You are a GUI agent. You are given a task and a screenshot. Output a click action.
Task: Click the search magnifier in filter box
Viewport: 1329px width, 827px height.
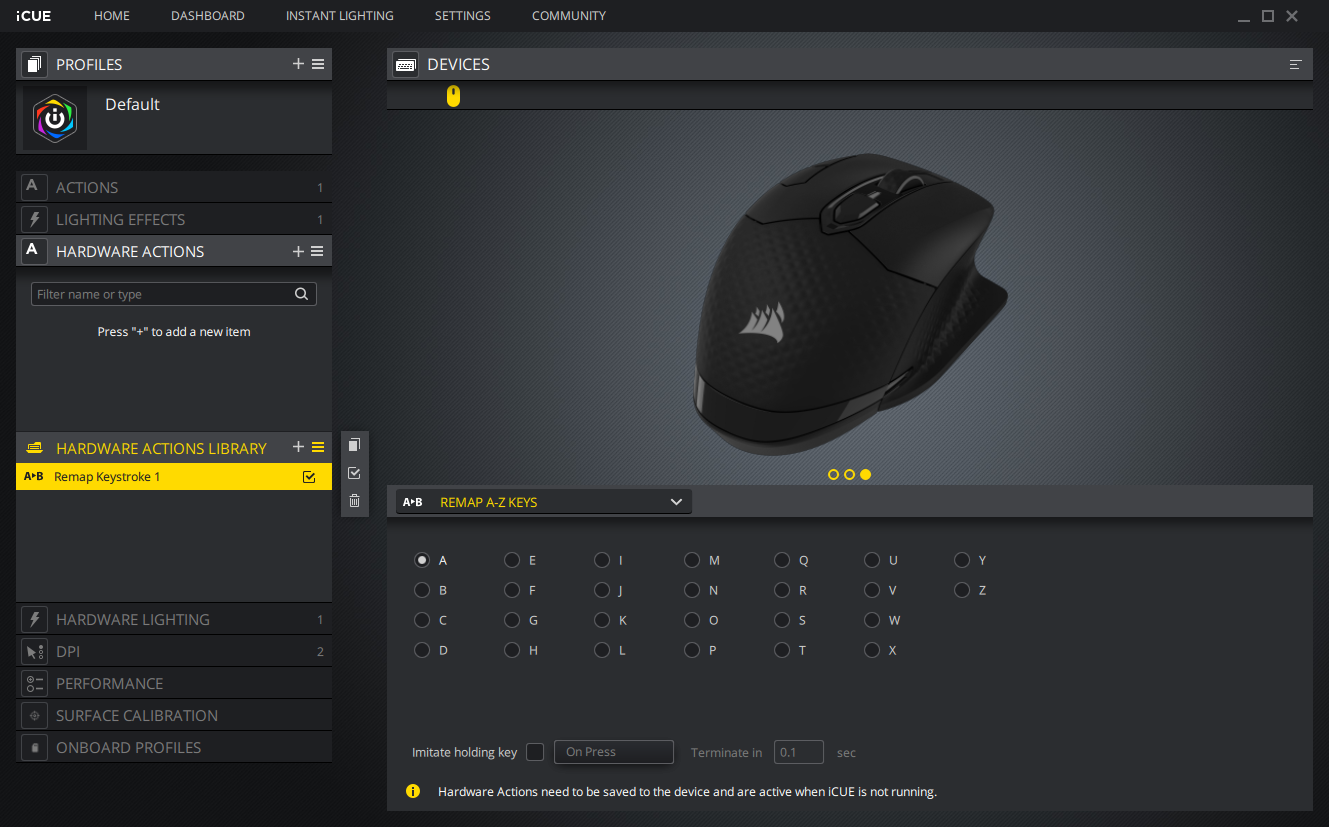(301, 294)
